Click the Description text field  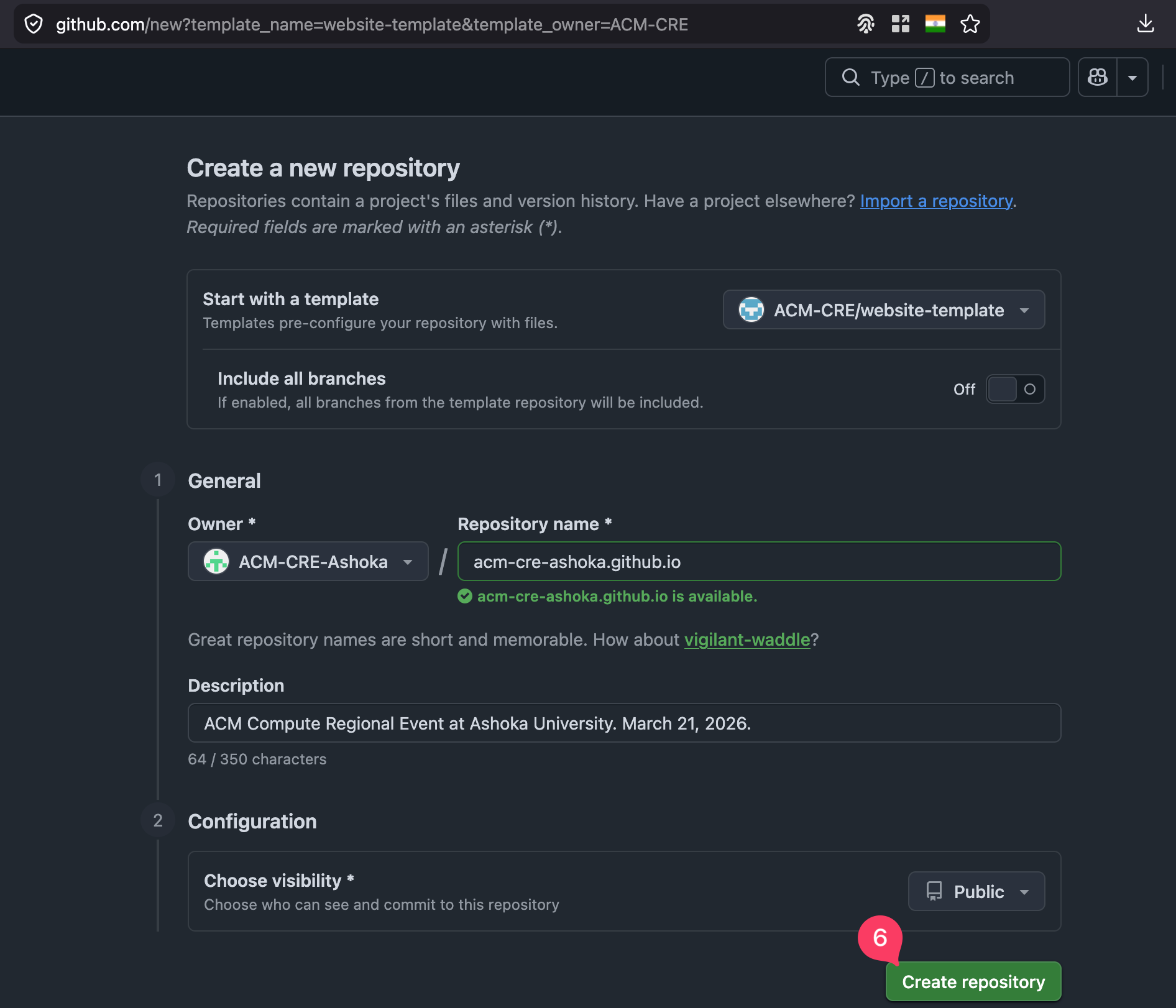625,723
